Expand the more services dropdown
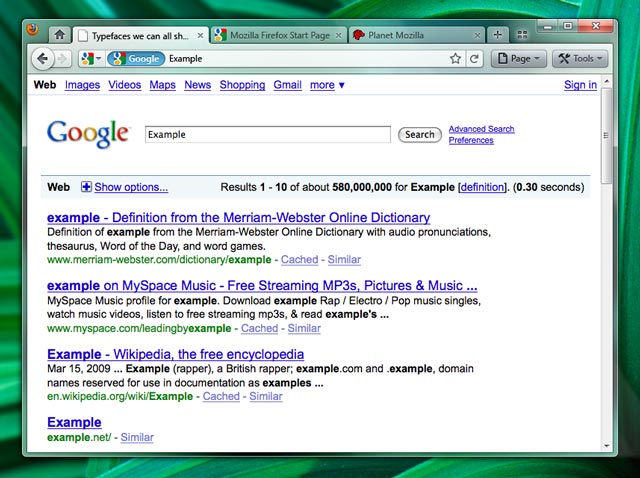The image size is (640, 478). (x=327, y=85)
